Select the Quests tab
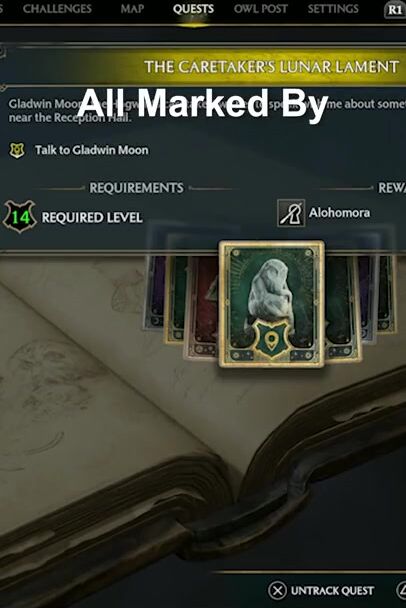This screenshot has width=406, height=608. point(193,9)
